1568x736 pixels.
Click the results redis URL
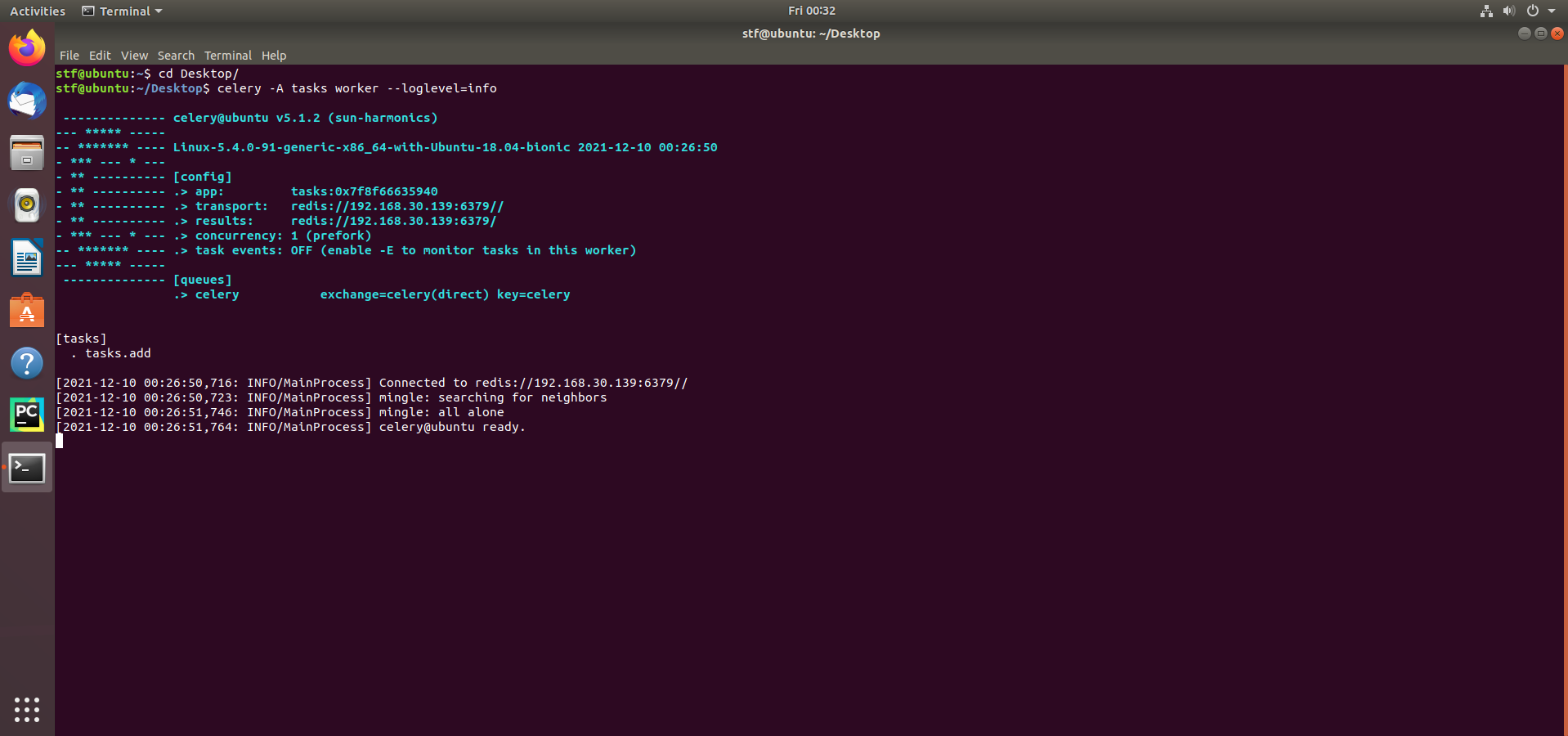(393, 221)
